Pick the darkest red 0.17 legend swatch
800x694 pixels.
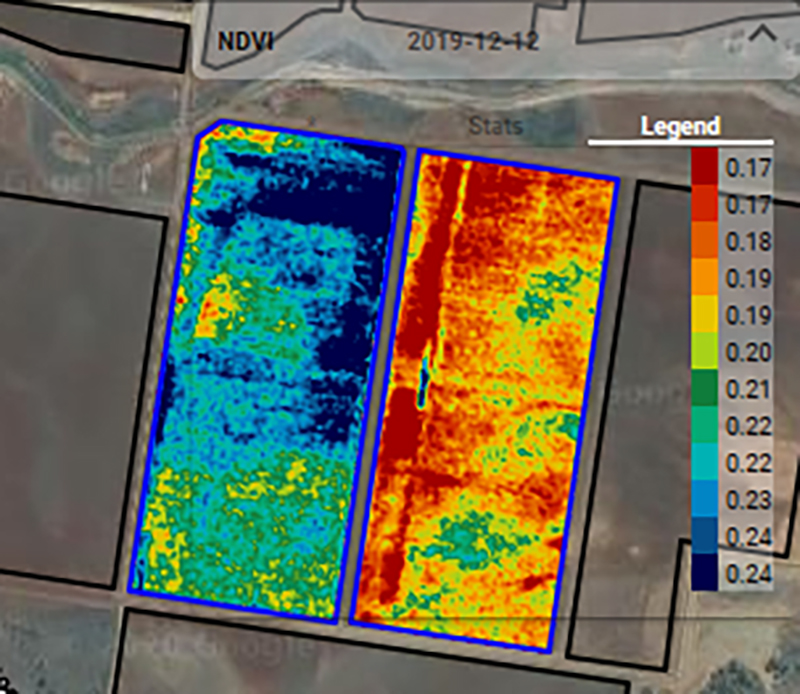pos(704,167)
